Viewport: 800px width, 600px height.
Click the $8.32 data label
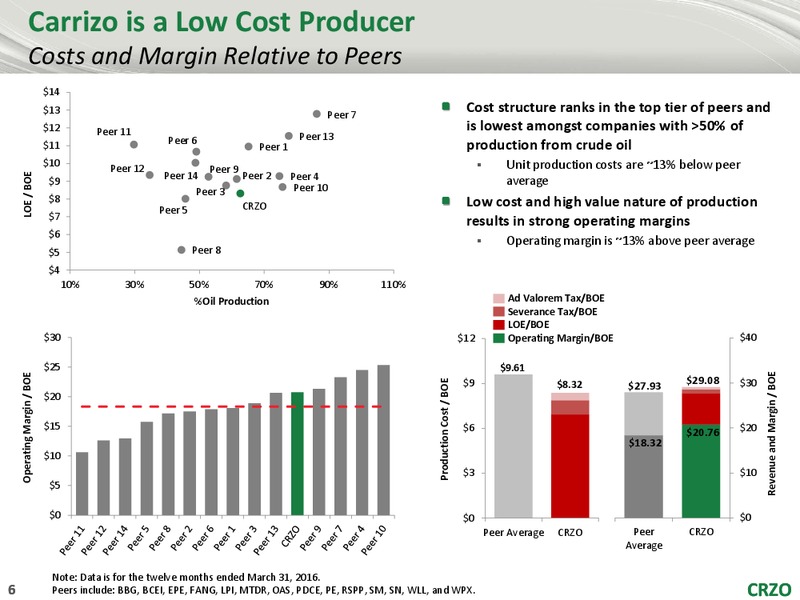point(569,385)
